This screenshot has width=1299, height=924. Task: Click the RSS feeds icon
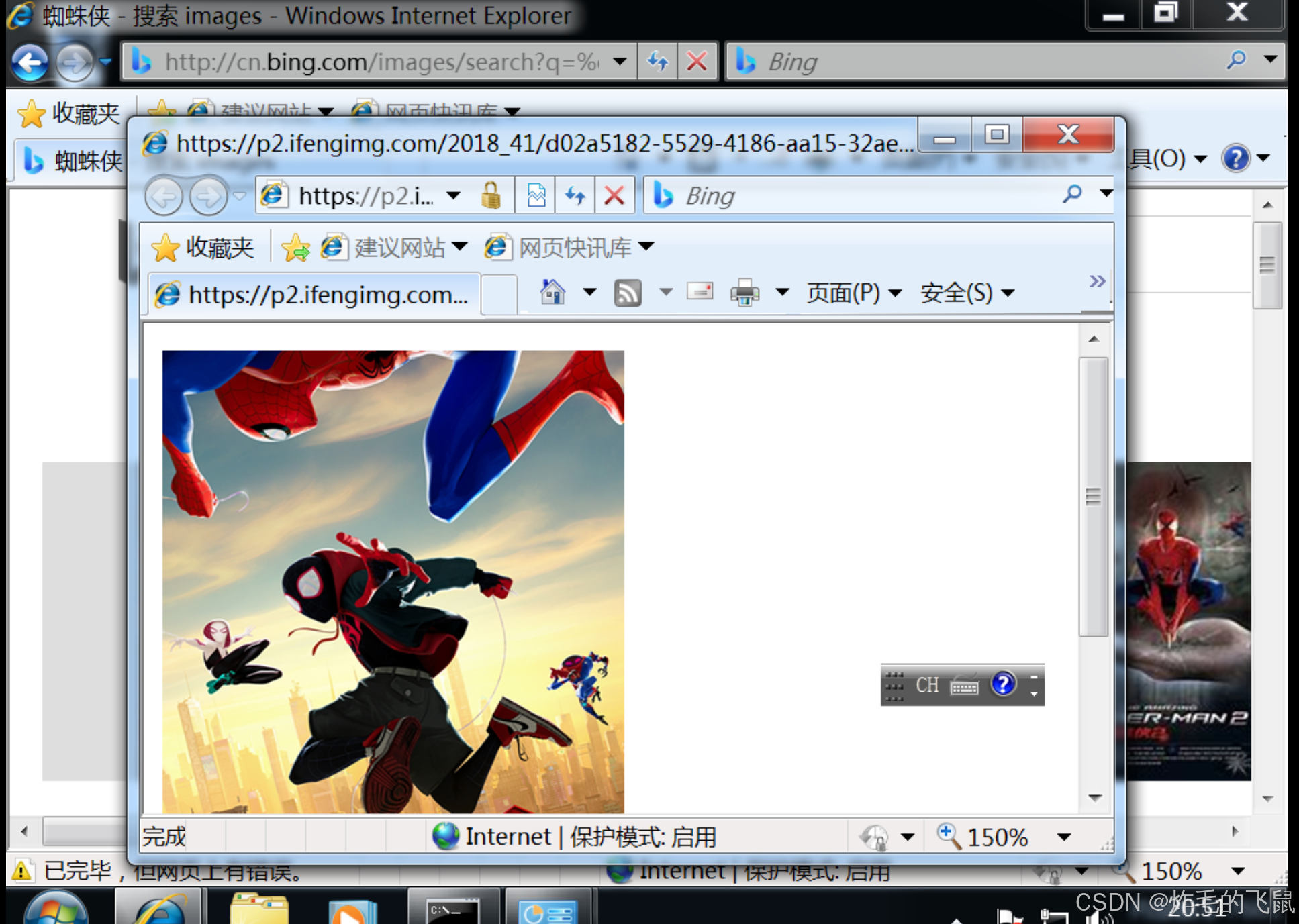[x=628, y=293]
